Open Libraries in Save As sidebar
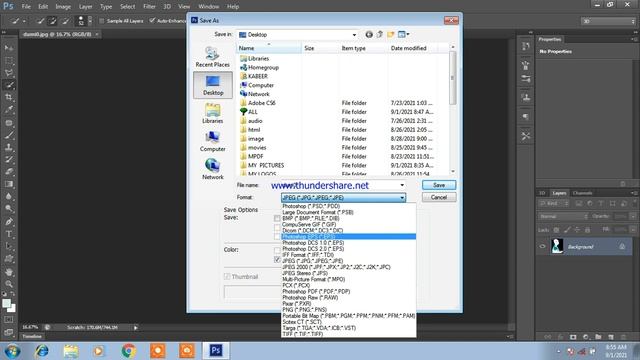The image size is (640, 360). (213, 113)
